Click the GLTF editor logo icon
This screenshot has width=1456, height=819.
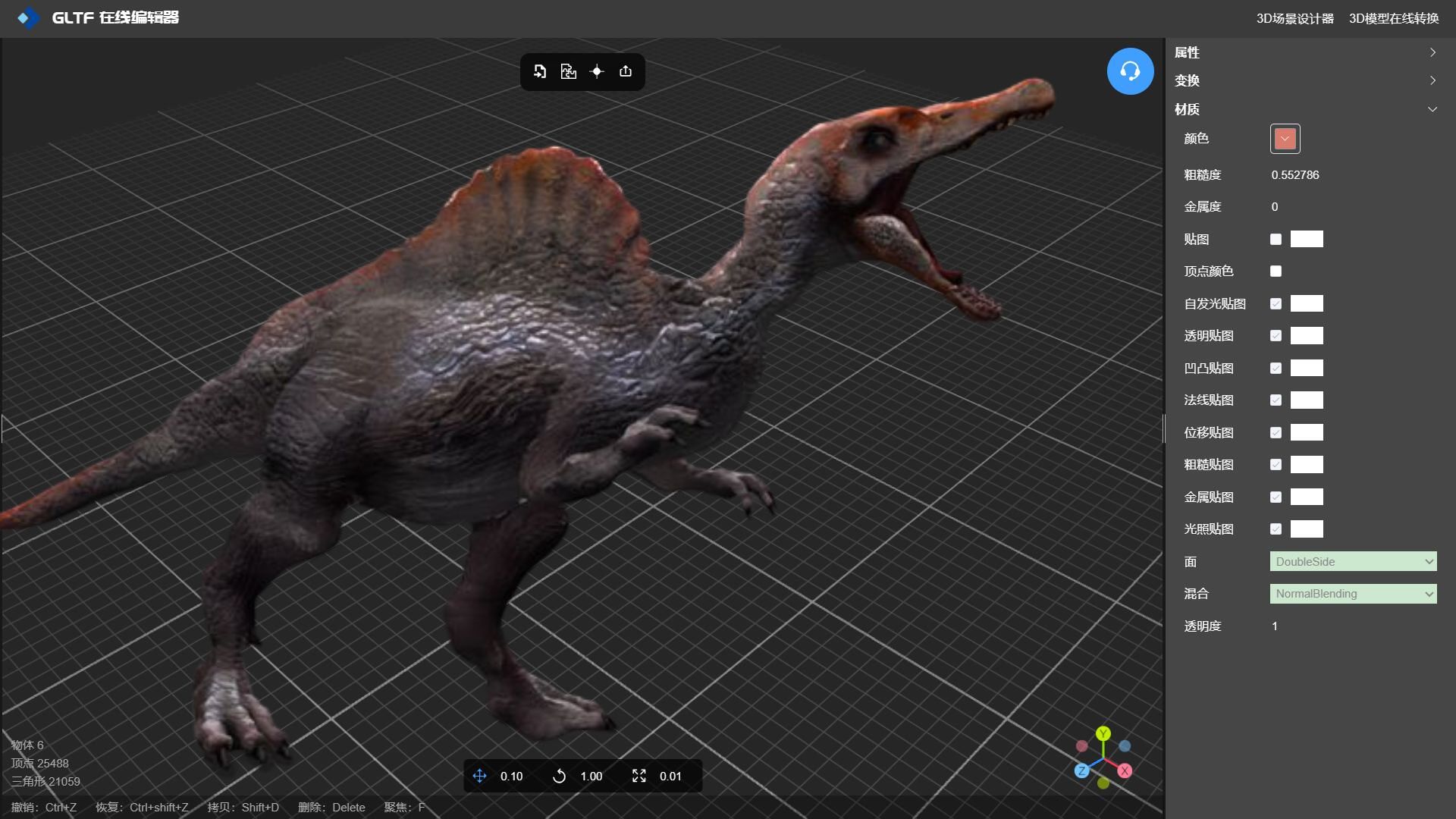coord(28,17)
